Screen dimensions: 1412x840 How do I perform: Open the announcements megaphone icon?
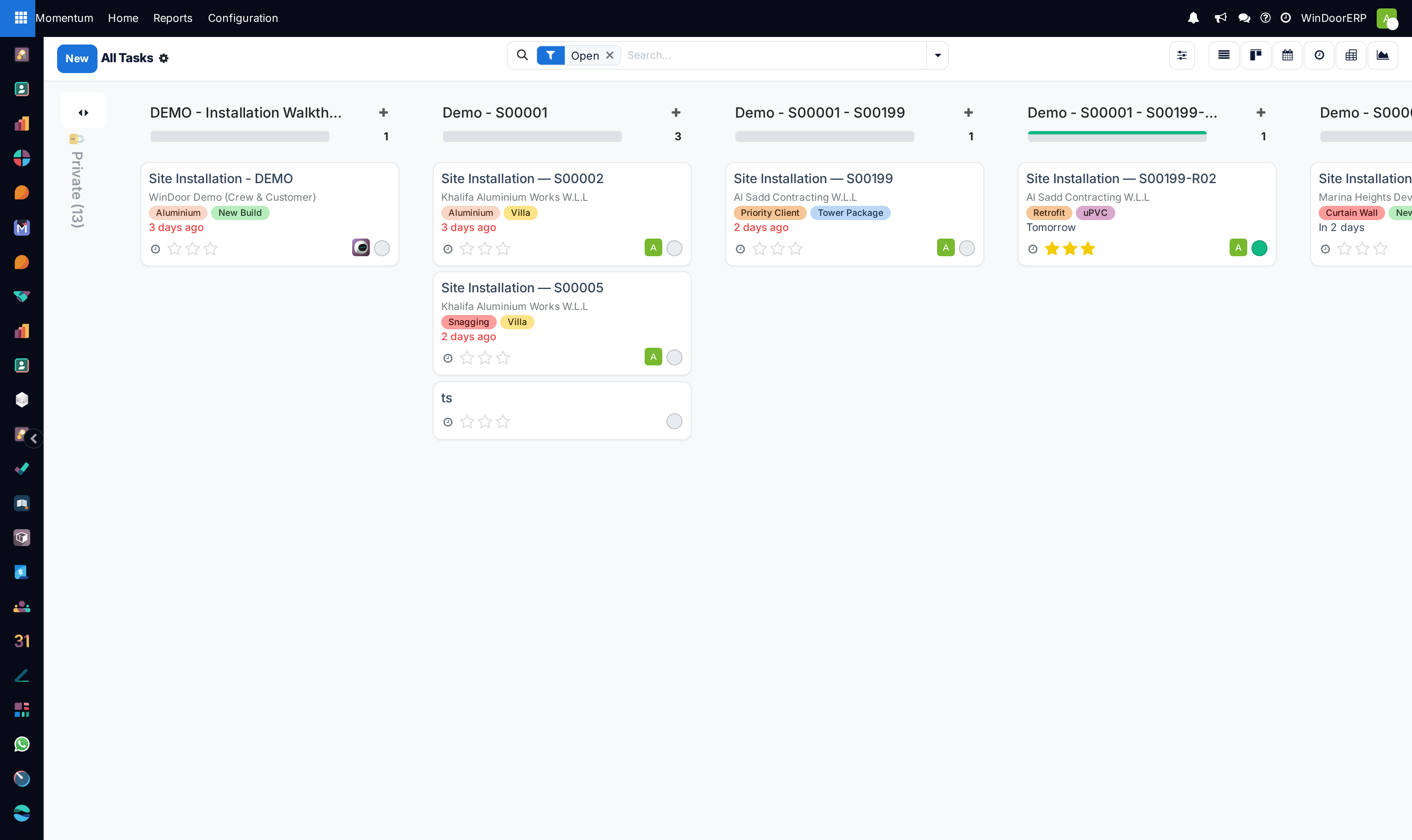pyautogui.click(x=1220, y=18)
